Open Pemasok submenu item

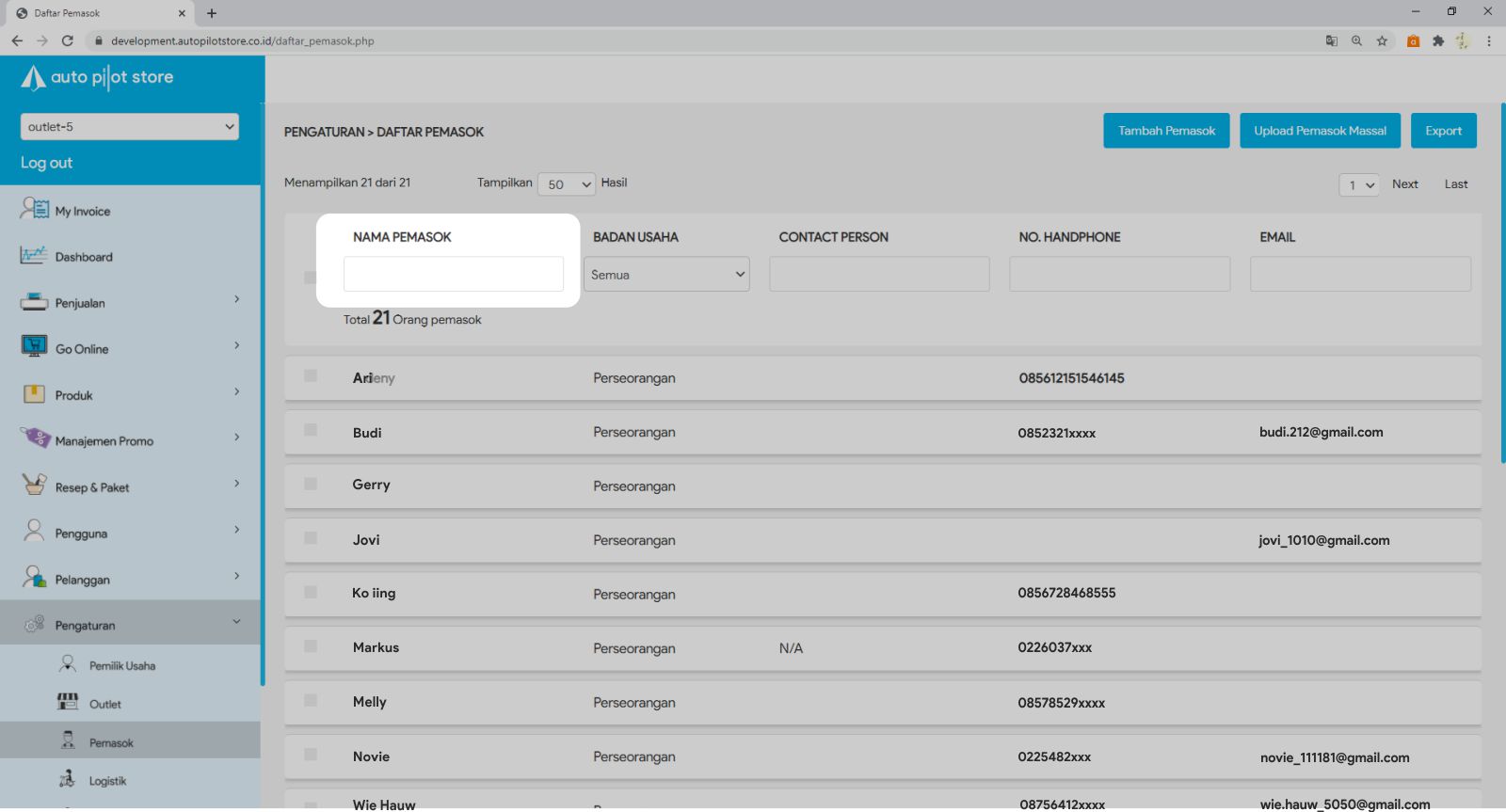click(111, 742)
